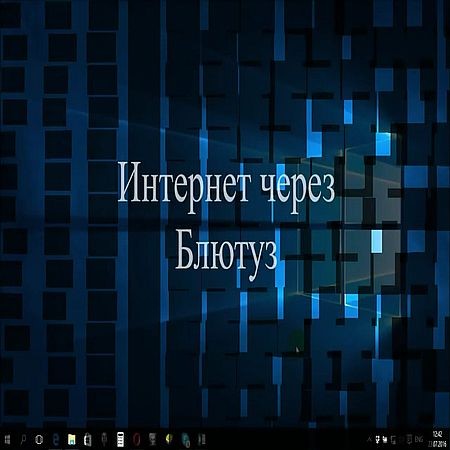Open the Windows Start menu
Image resolution: width=450 pixels, height=450 pixels.
(x=7, y=440)
